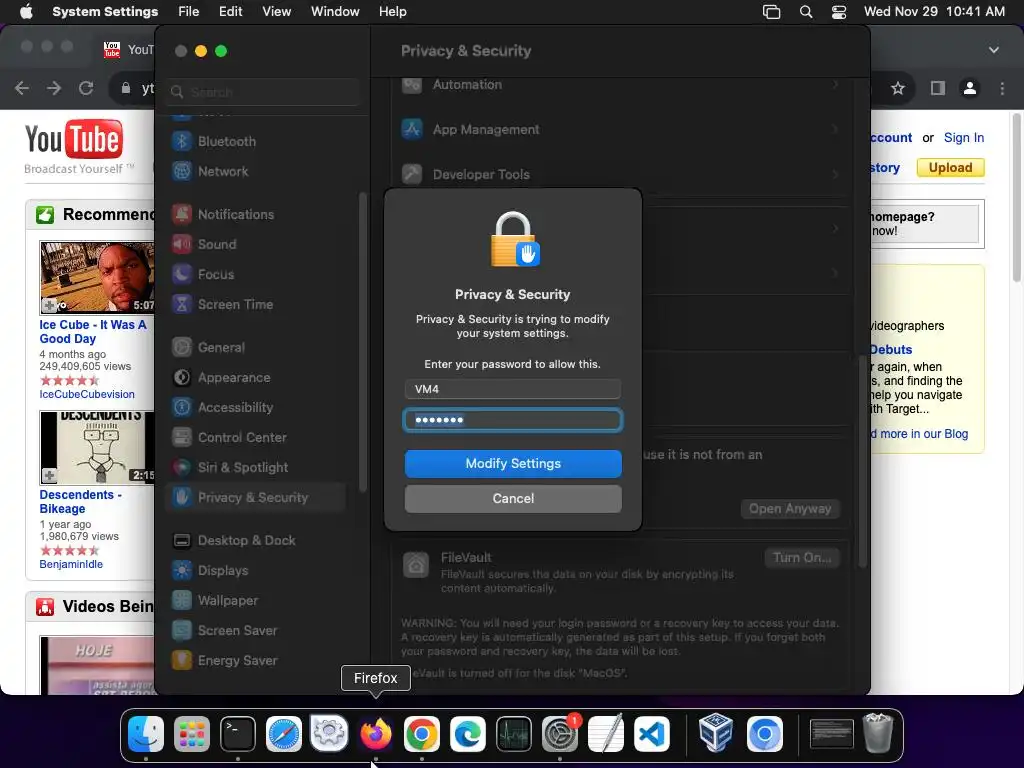Open Ice Cube video thumbnail
The image size is (1024, 768).
tap(97, 278)
